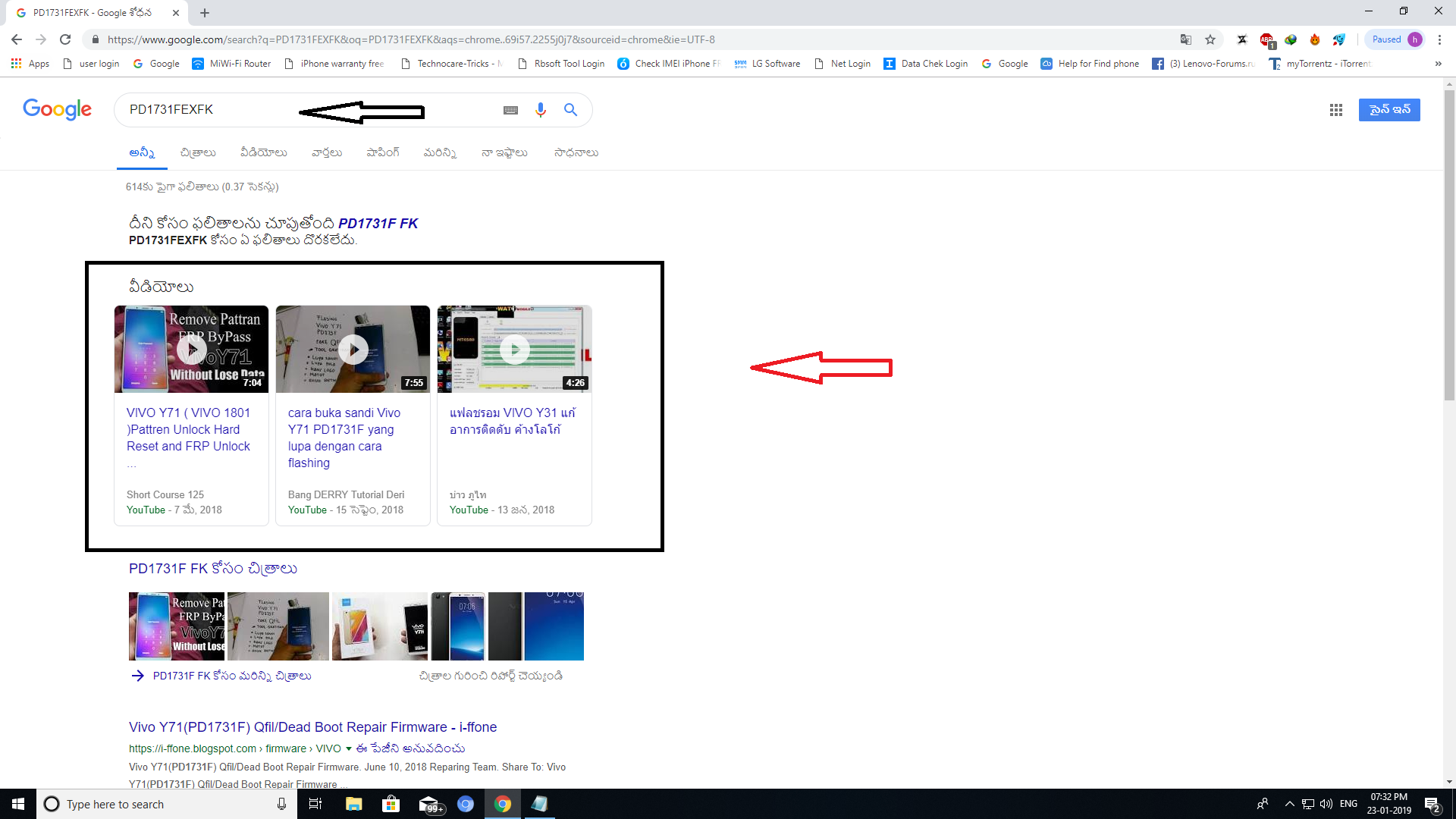
Task: Click the browser back arrow
Action: (17, 39)
